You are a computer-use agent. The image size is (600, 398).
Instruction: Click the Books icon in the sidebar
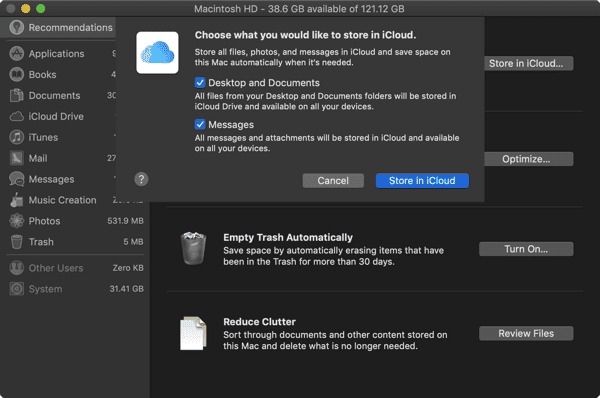(16, 75)
